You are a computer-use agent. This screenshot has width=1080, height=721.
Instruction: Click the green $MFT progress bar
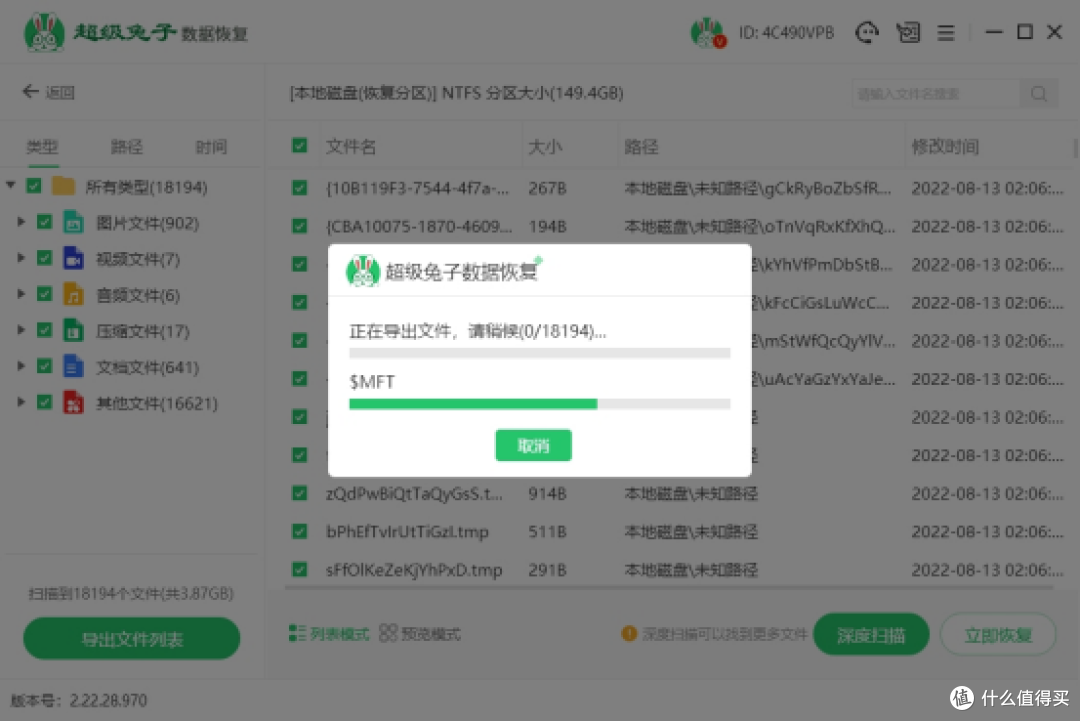[539, 404]
